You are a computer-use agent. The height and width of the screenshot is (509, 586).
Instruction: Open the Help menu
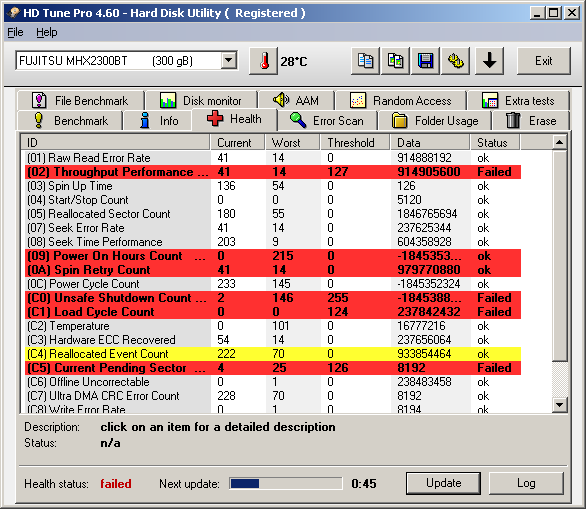pyautogui.click(x=47, y=33)
